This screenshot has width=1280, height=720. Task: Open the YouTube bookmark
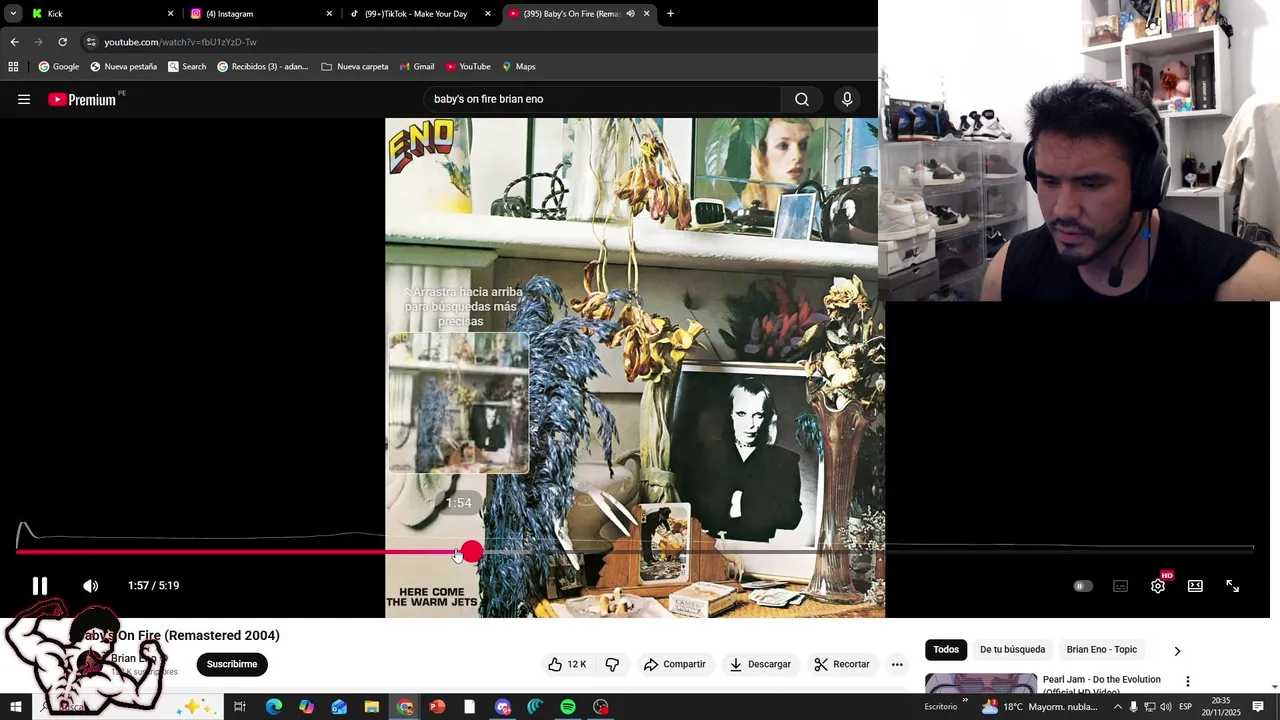tap(468, 67)
